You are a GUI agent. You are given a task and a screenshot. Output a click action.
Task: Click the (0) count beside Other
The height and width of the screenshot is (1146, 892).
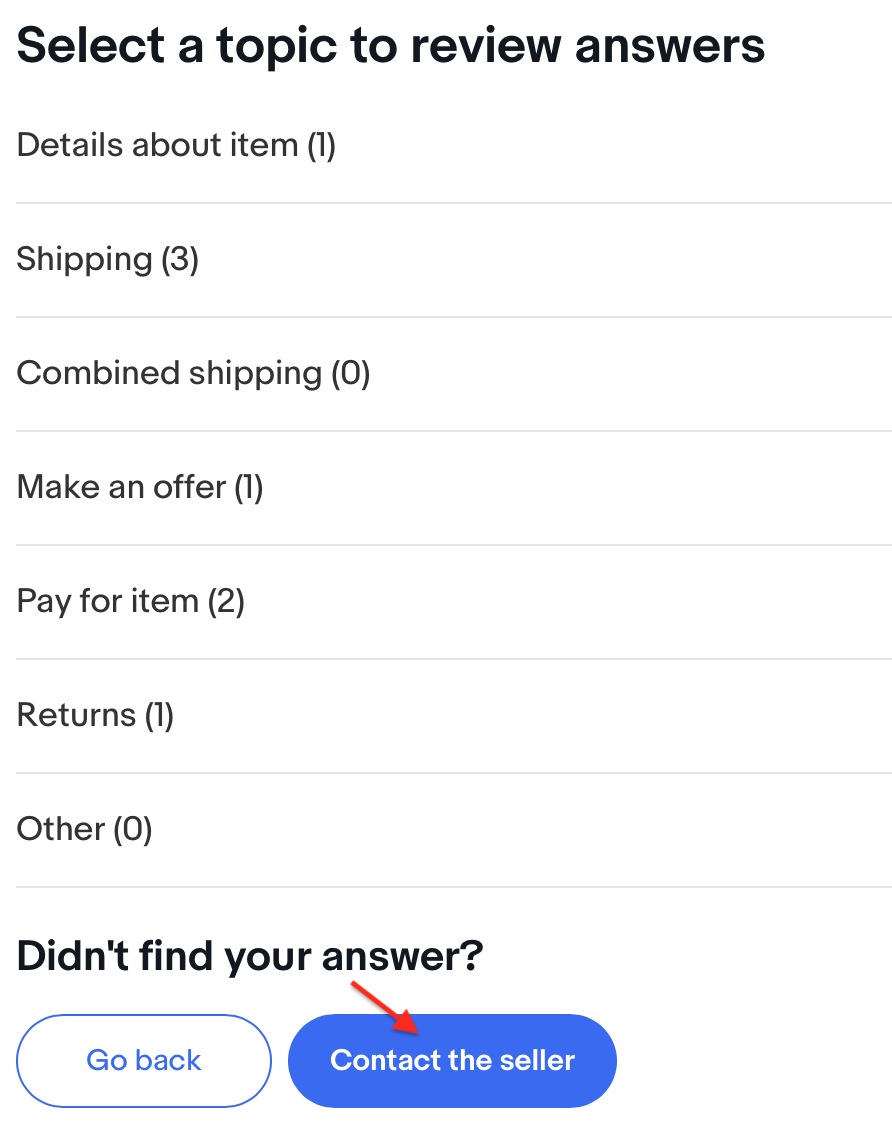132,830
